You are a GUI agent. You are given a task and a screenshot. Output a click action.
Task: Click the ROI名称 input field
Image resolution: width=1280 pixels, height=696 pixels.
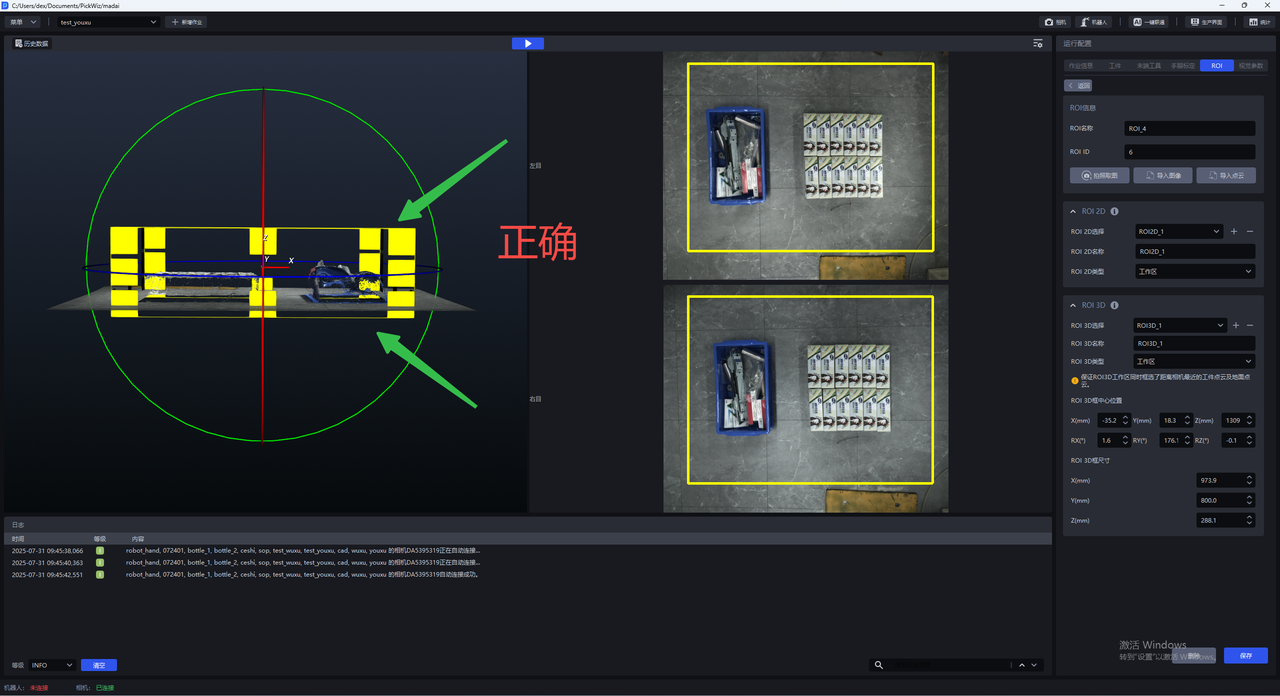coord(1189,129)
